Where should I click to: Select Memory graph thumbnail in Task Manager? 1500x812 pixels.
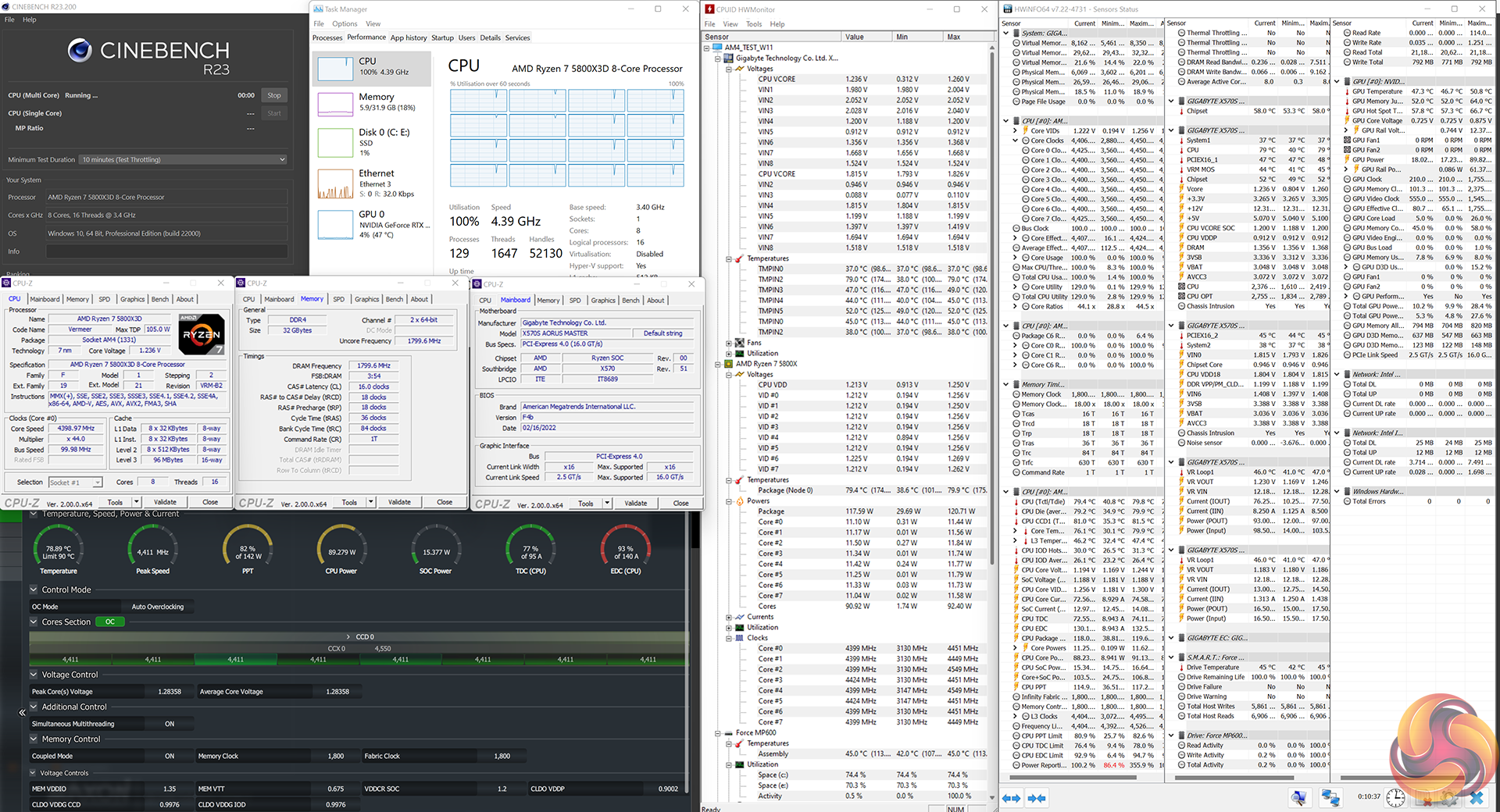(x=335, y=103)
